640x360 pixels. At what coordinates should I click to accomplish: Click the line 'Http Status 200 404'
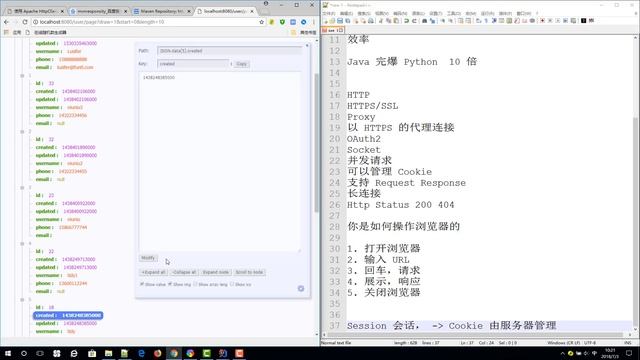click(400, 205)
